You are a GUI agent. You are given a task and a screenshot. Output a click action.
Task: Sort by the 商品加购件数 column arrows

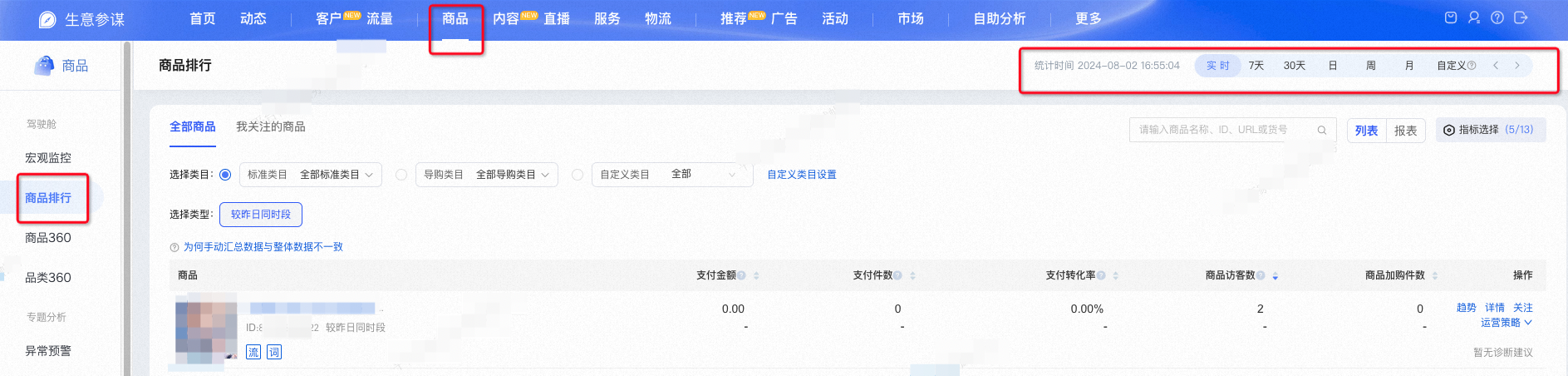tap(1435, 275)
